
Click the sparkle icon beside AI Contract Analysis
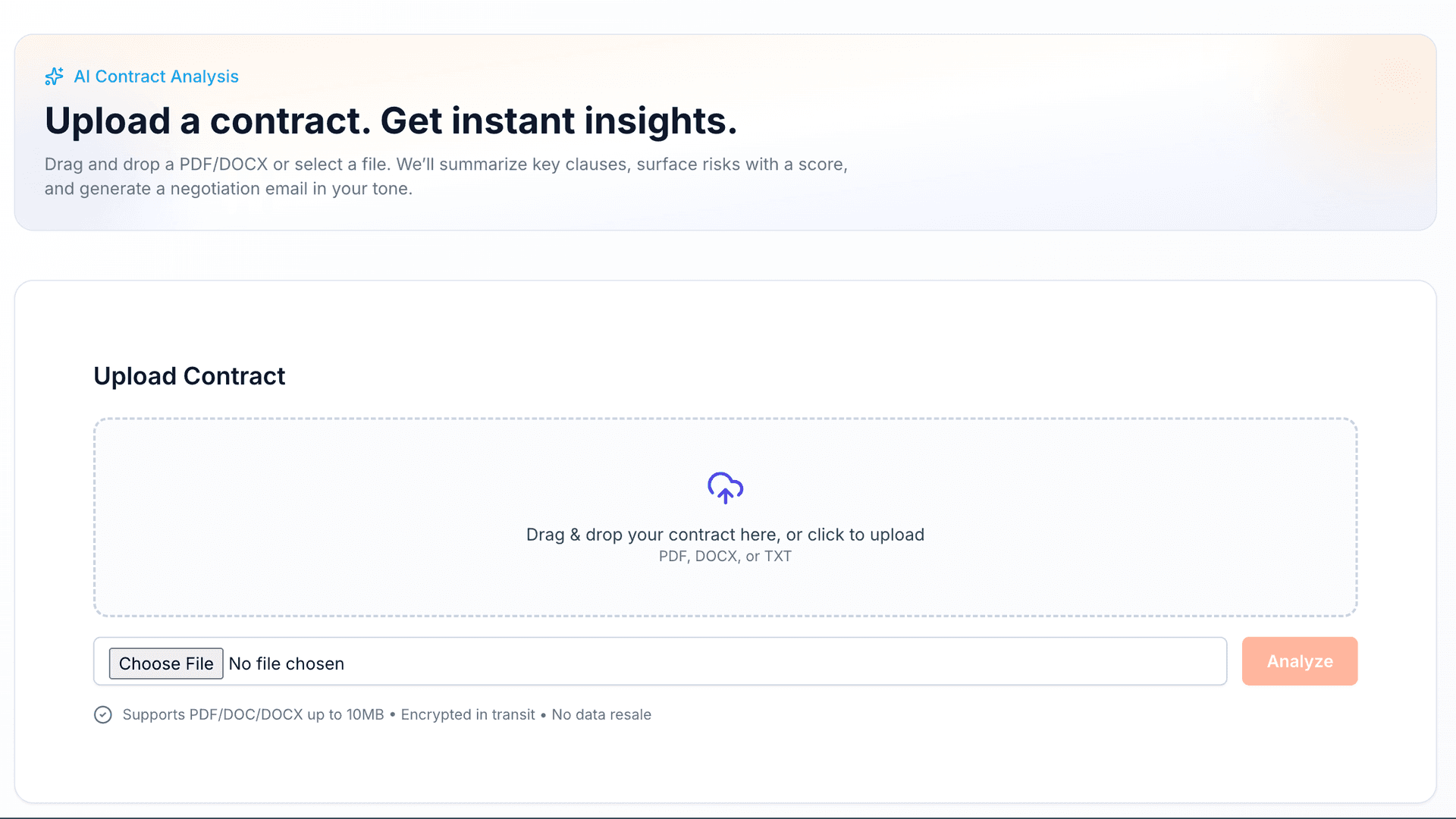click(x=54, y=77)
